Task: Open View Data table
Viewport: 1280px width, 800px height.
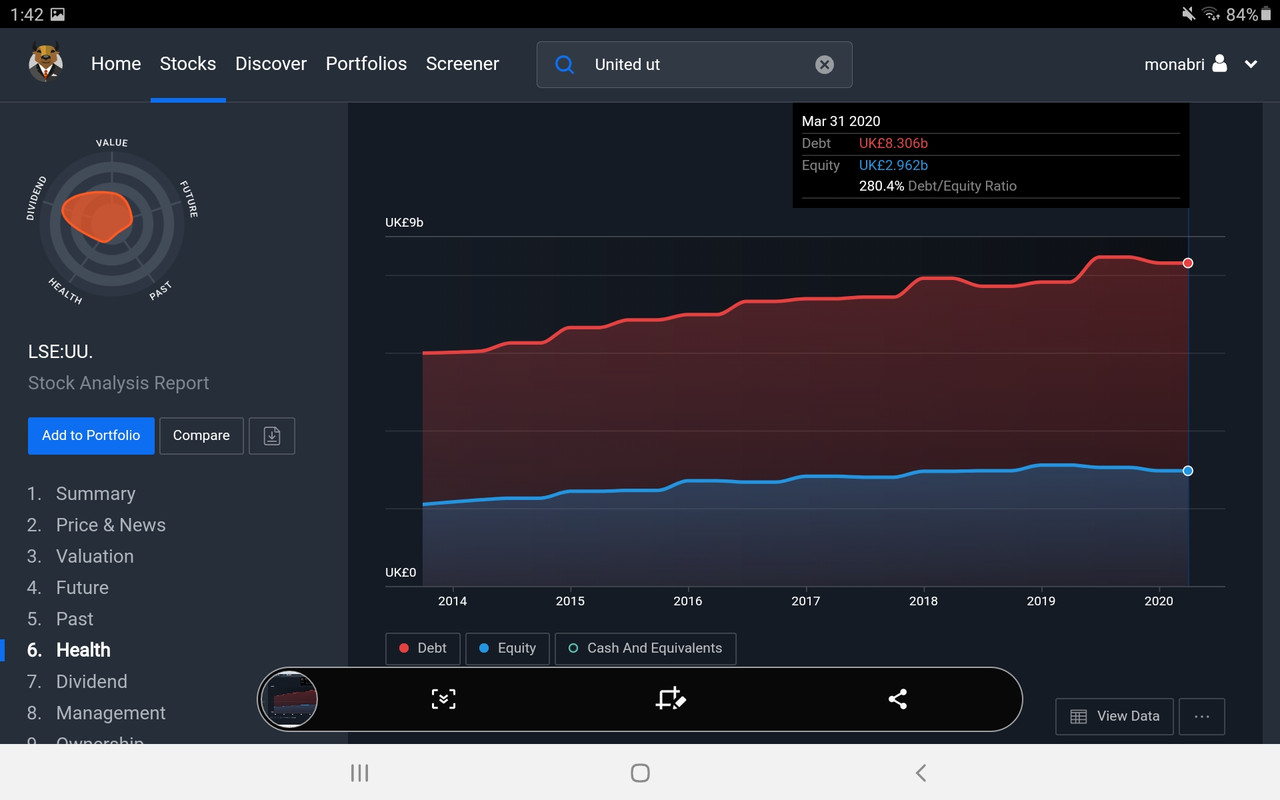Action: coord(1115,716)
